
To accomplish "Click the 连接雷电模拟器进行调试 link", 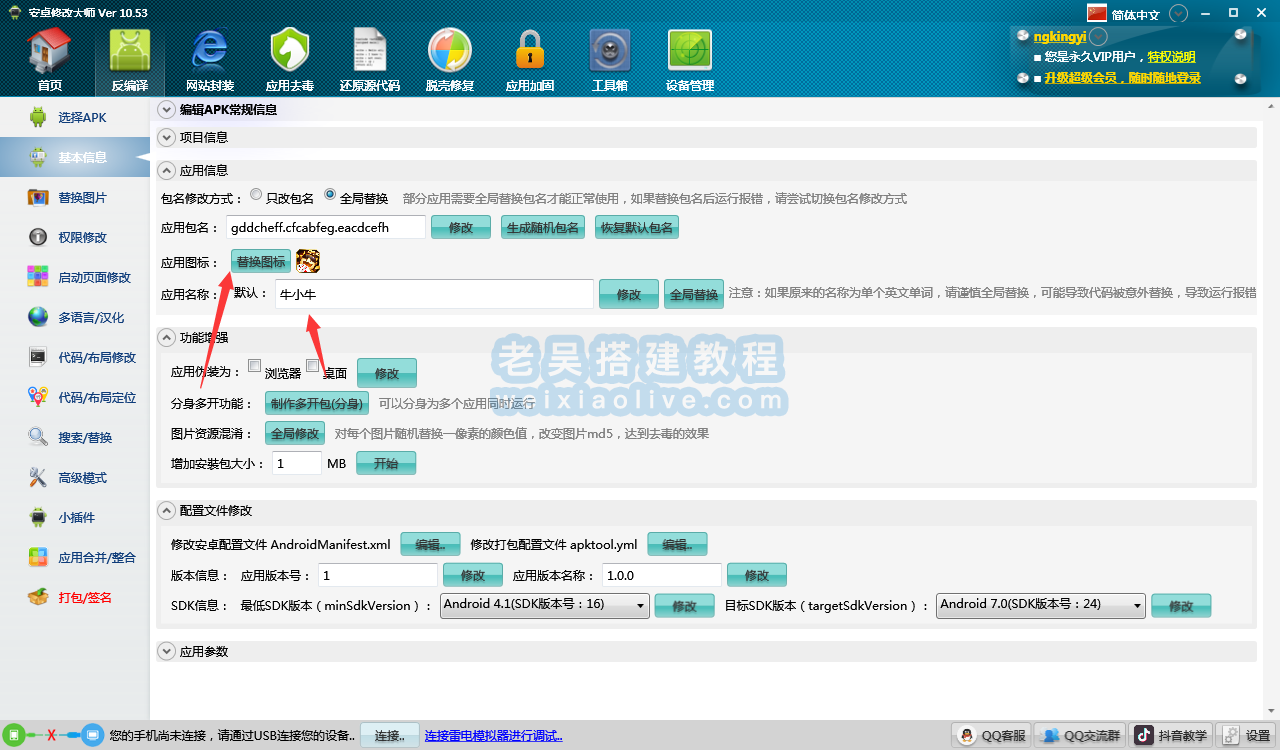I will point(493,736).
